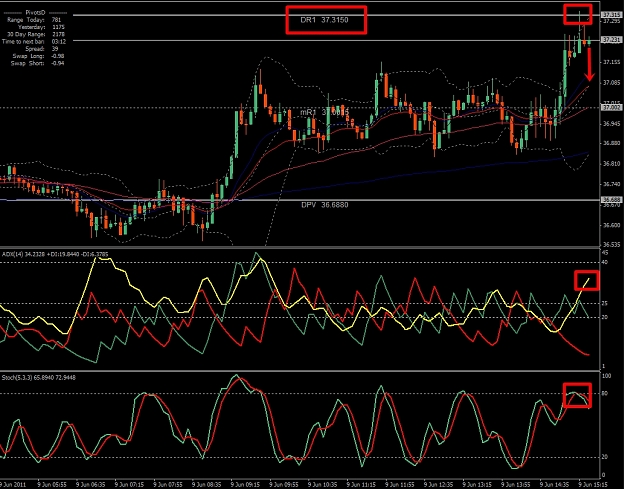
Task: Click the '9 Jun 2011' time axis label
Action: 13,485
